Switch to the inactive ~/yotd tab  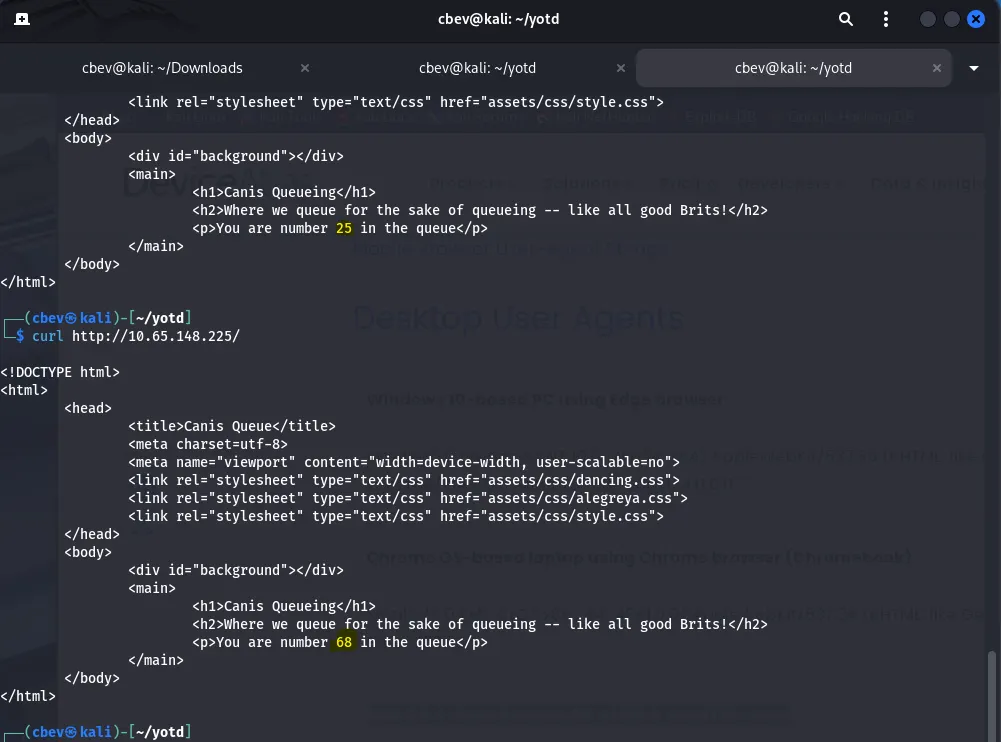pyautogui.click(x=477, y=68)
